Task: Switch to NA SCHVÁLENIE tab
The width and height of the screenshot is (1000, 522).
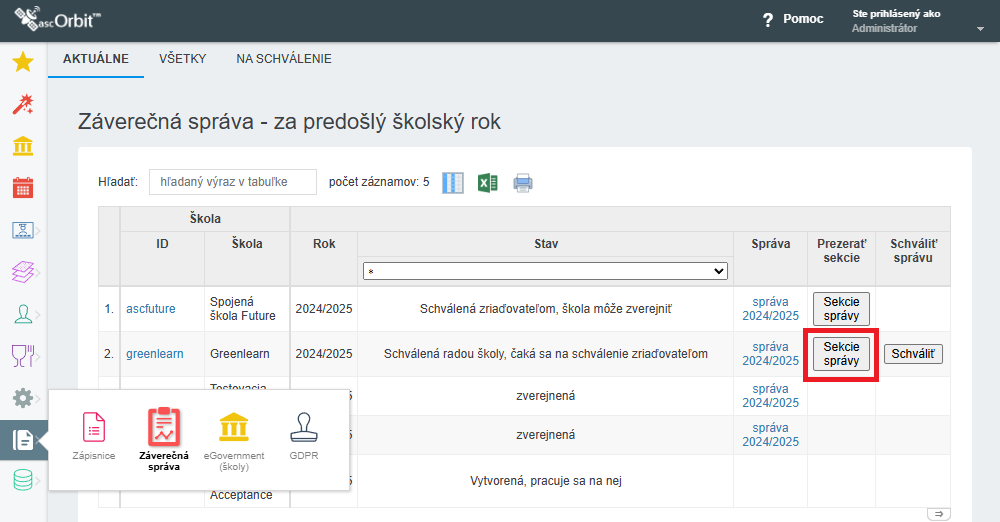Action: click(284, 59)
